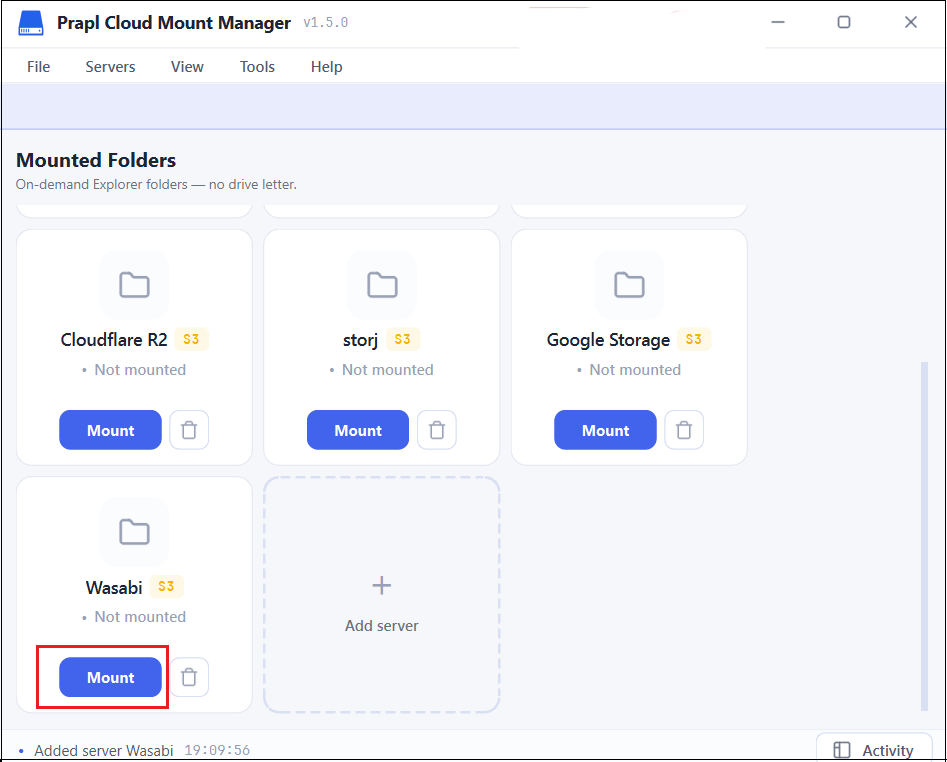Click the Wasabi server name
The image size is (947, 762).
tap(114, 588)
